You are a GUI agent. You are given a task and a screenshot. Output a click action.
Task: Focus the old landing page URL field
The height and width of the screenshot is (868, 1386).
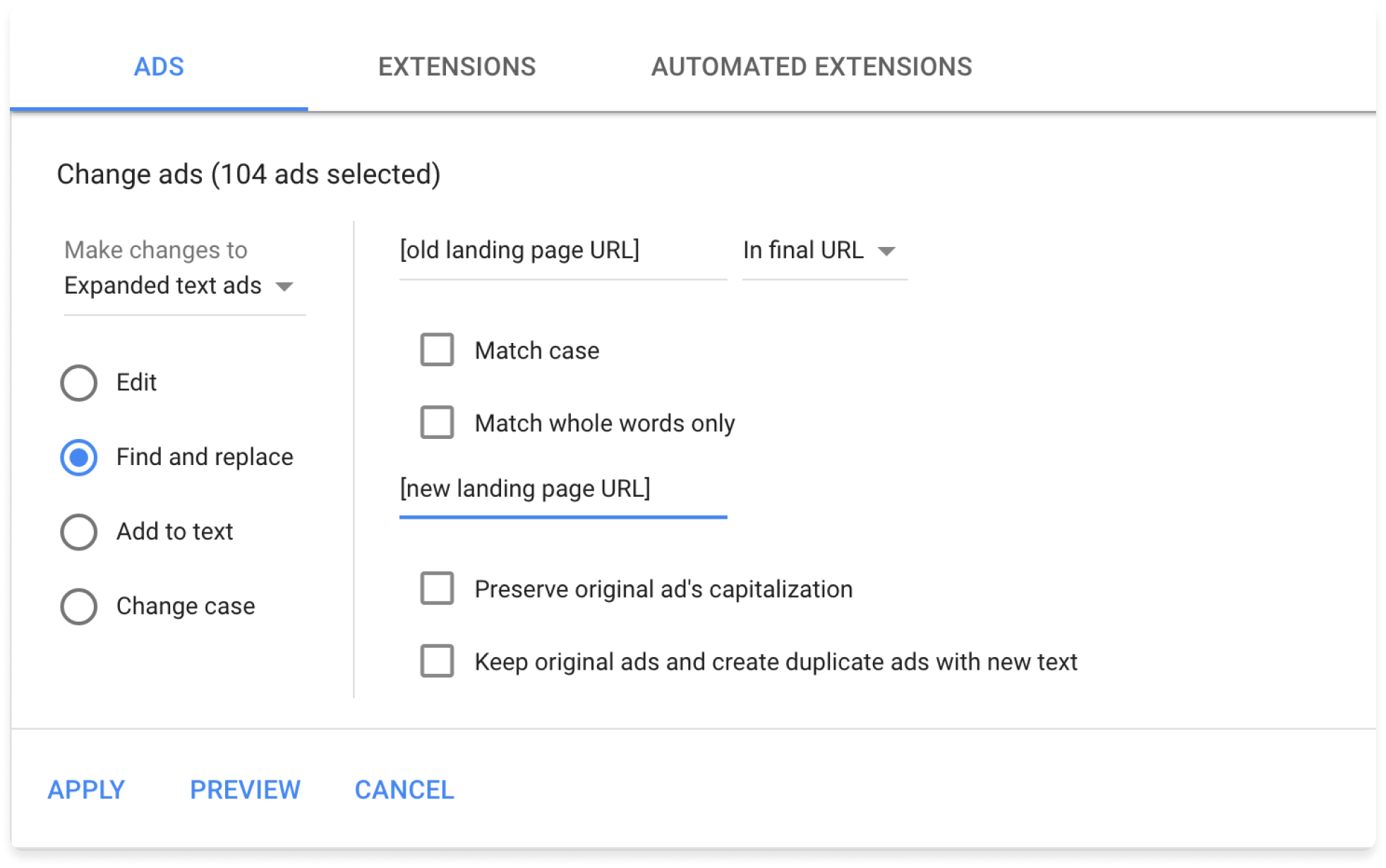pos(562,251)
